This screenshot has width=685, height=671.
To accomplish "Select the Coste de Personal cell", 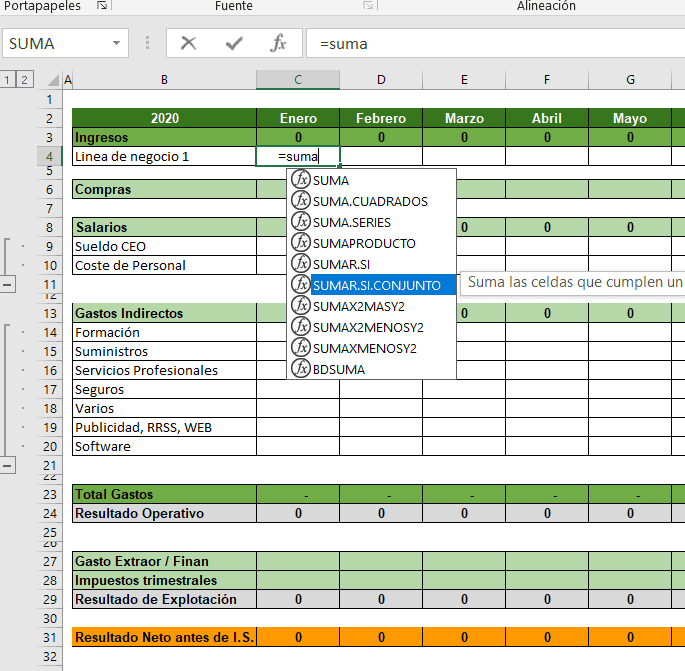I will click(x=164, y=266).
